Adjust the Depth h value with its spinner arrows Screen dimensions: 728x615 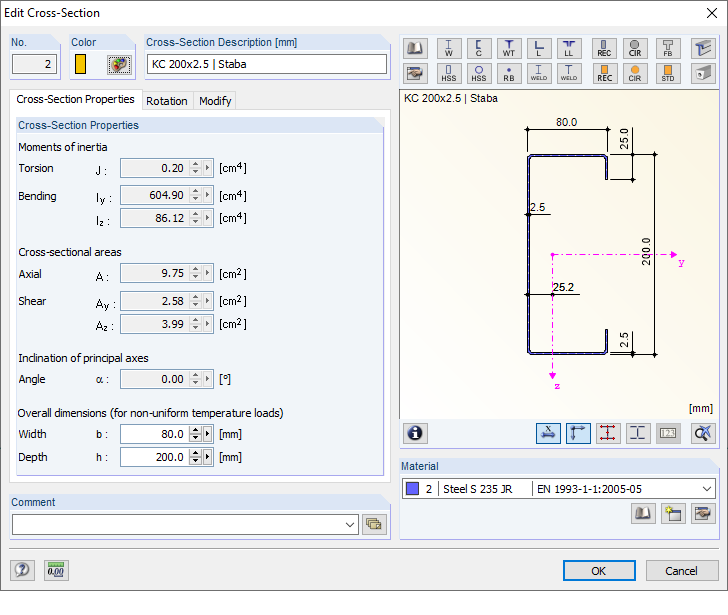point(195,457)
